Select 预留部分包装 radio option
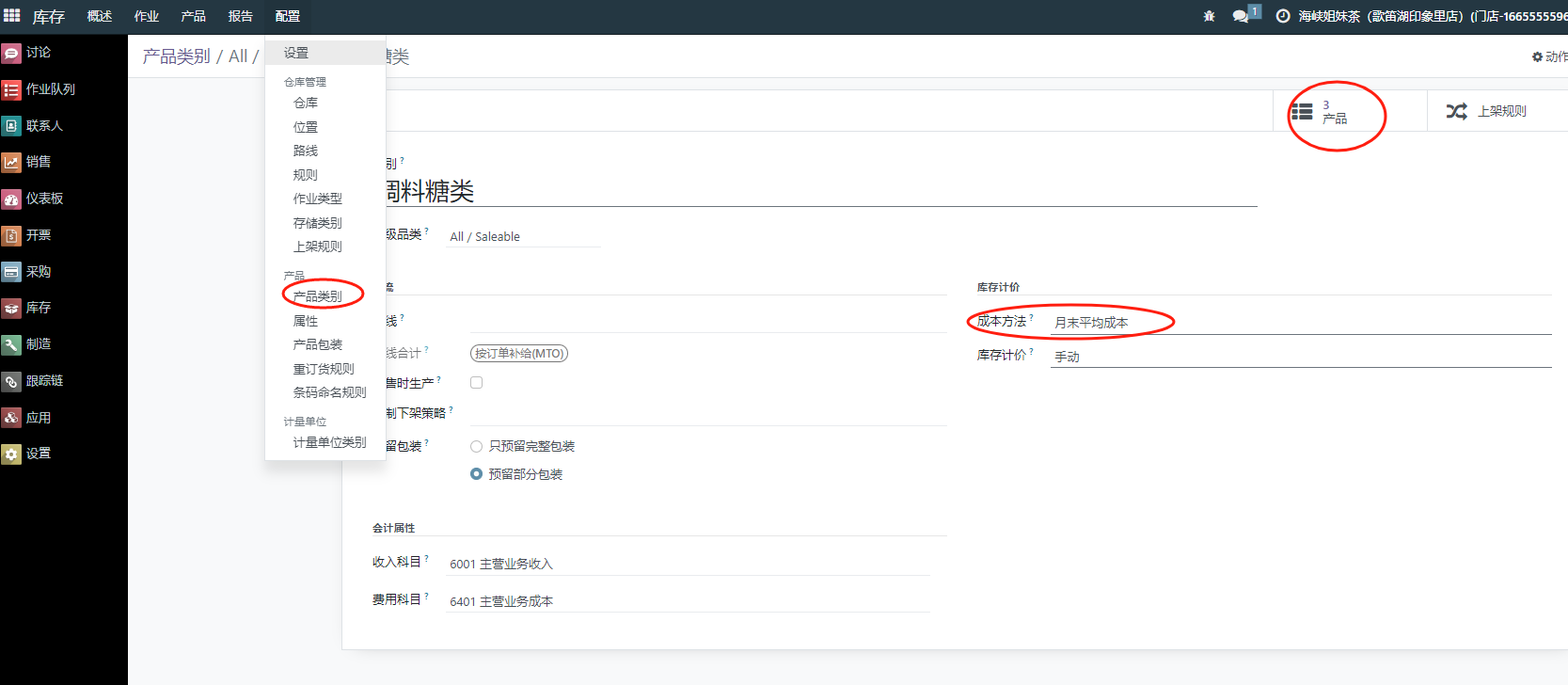 click(x=477, y=474)
